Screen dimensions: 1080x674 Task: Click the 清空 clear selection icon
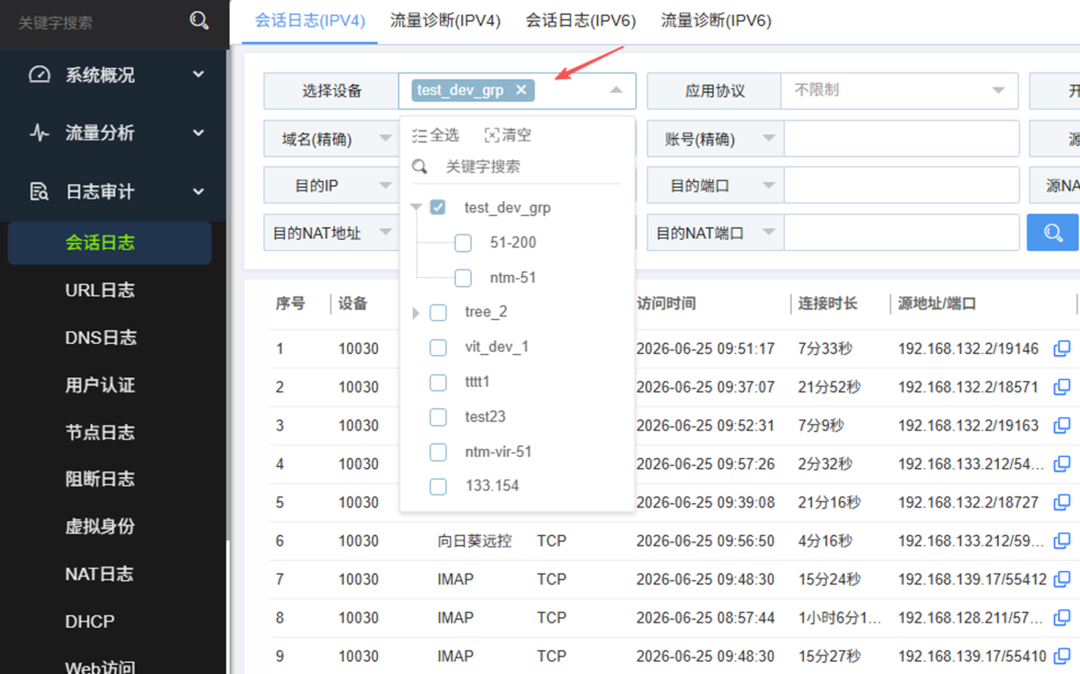pos(492,135)
